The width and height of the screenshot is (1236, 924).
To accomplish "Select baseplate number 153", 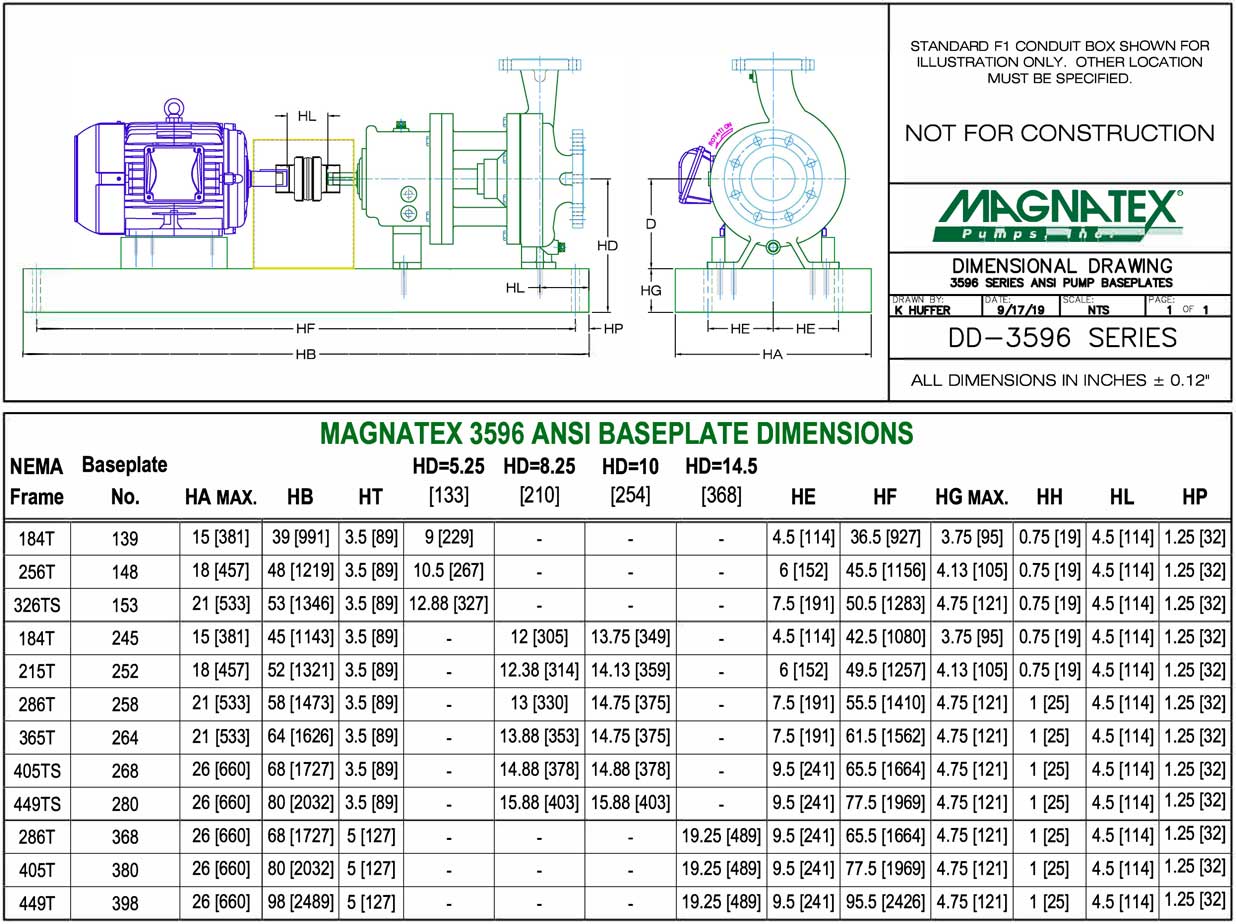I will [x=125, y=606].
